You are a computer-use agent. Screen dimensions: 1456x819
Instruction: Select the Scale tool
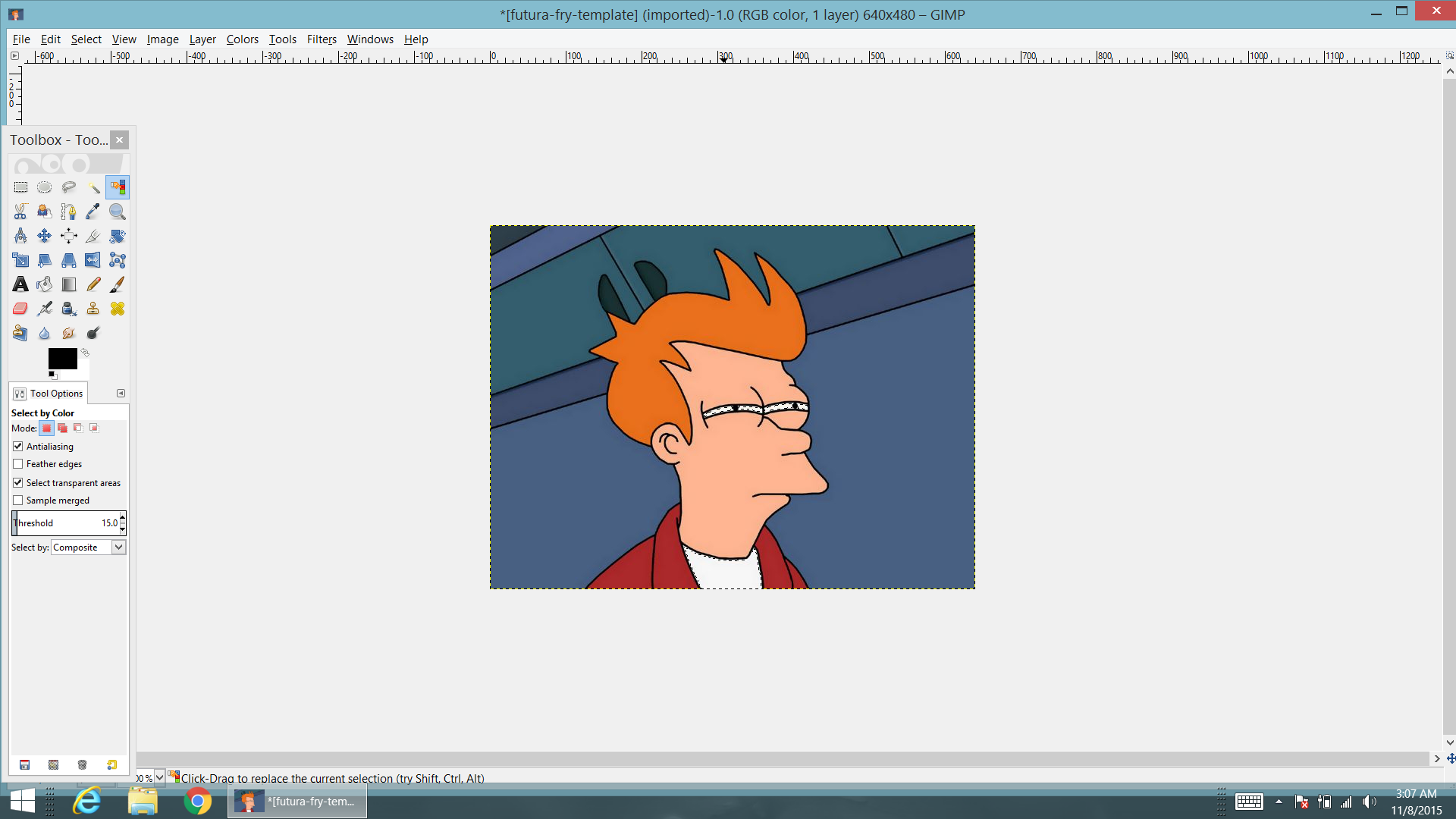point(20,260)
